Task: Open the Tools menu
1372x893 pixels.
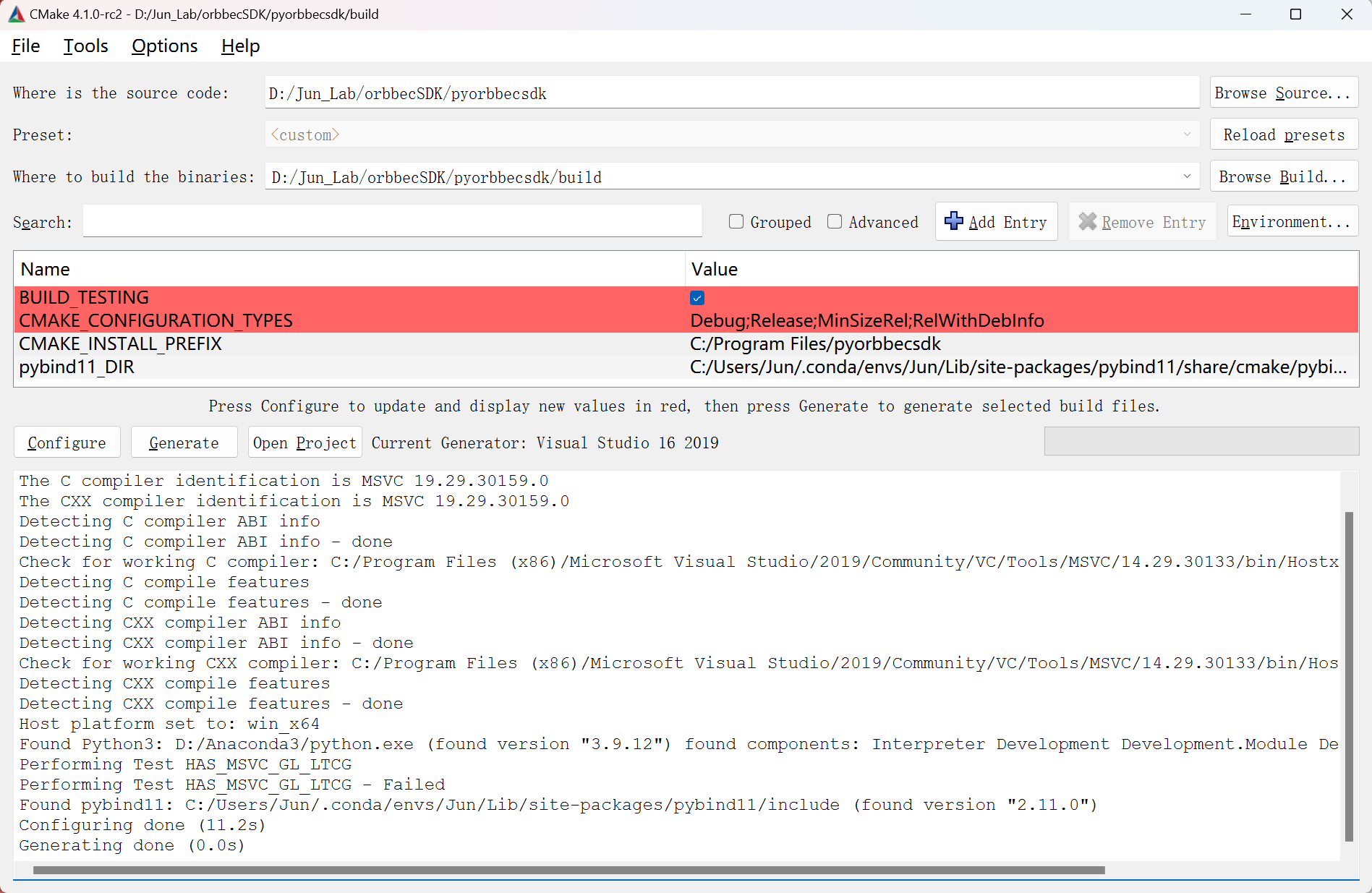Action: [85, 46]
